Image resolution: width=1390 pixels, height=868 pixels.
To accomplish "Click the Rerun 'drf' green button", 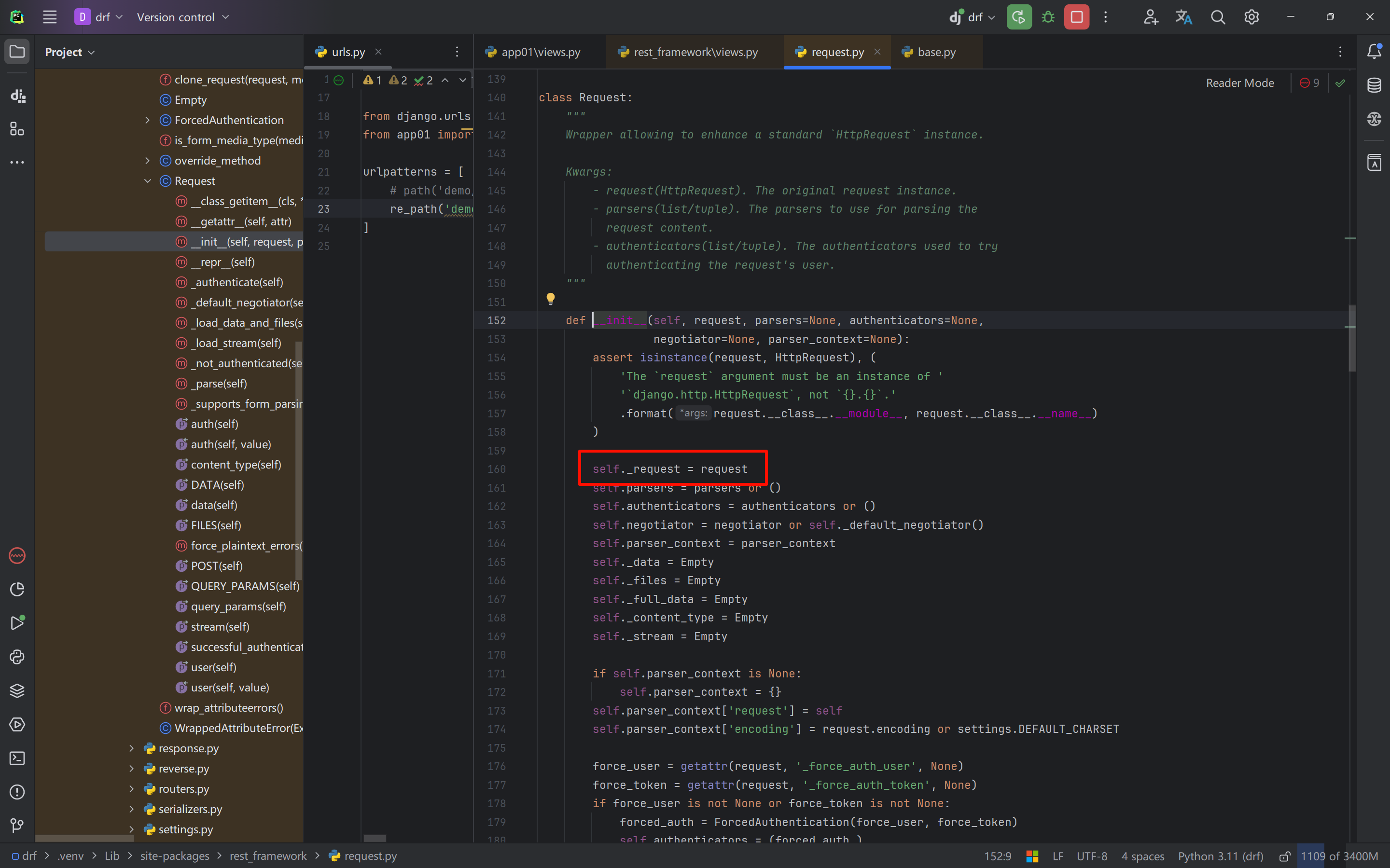I will (1018, 17).
